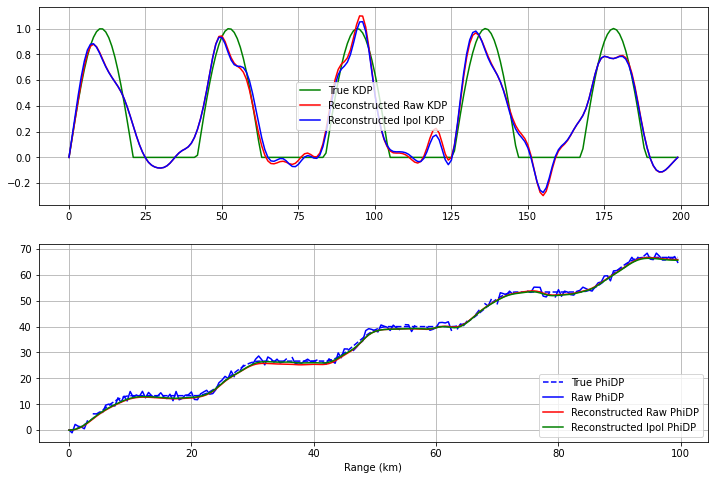
Task: Click the 1.0 tick label on upper y-axis
Action: [x=24, y=29]
